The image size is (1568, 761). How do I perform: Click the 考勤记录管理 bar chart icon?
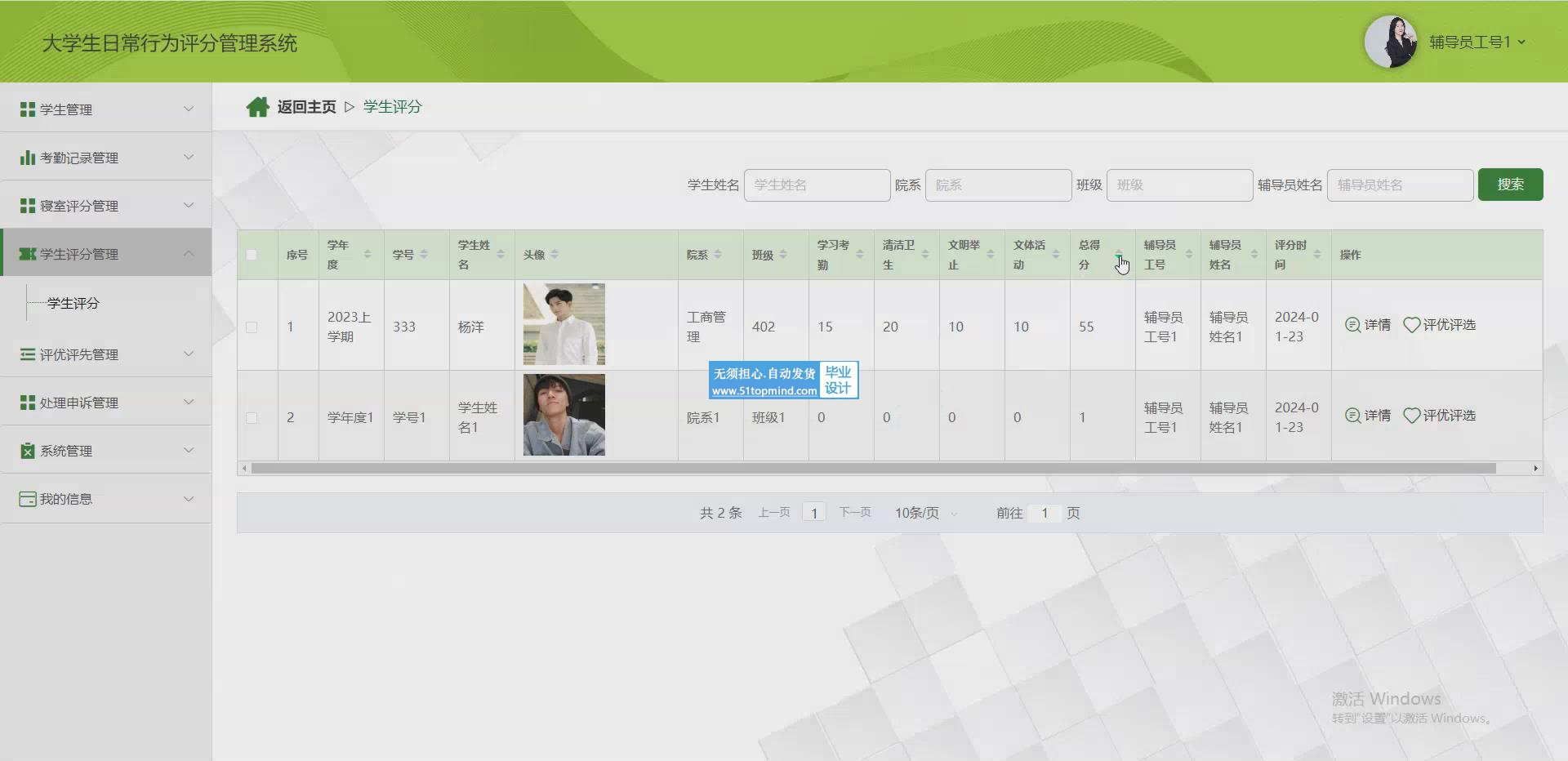(x=28, y=158)
